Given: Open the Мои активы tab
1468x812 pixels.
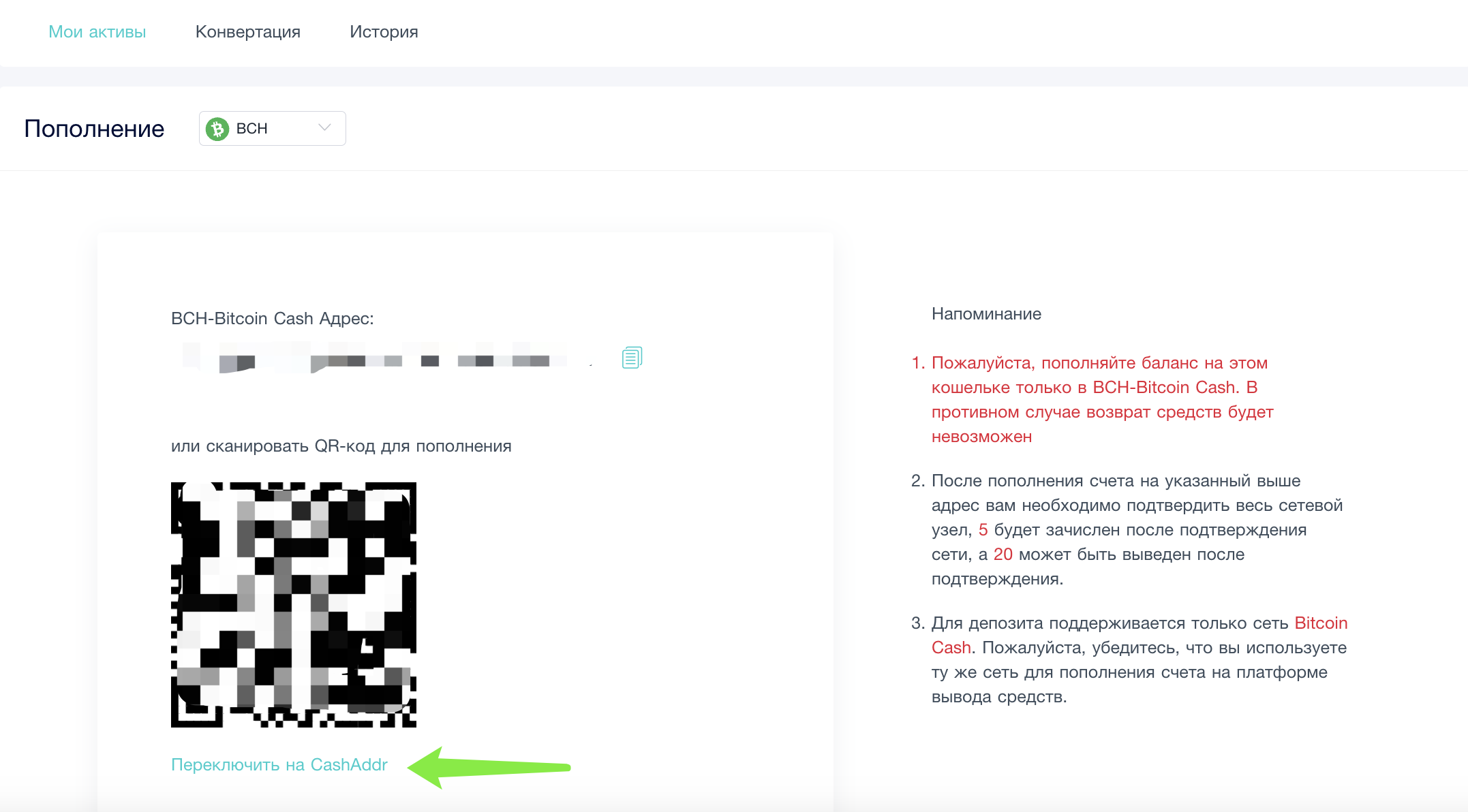Looking at the screenshot, I should click(x=97, y=32).
